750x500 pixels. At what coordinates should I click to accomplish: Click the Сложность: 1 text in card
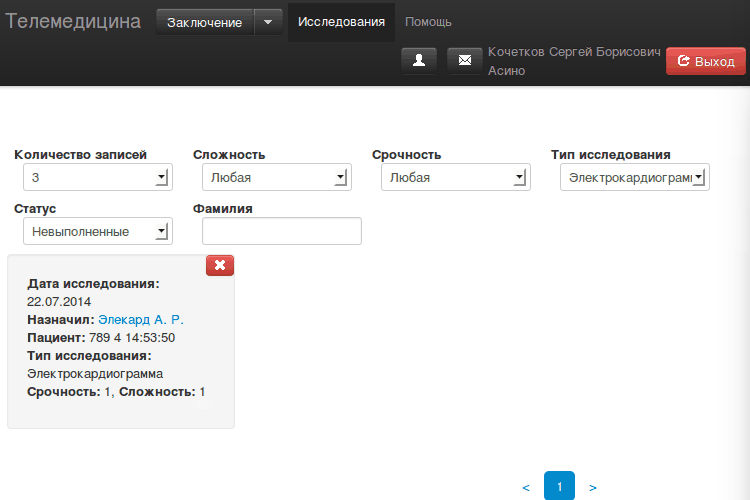pos(162,392)
